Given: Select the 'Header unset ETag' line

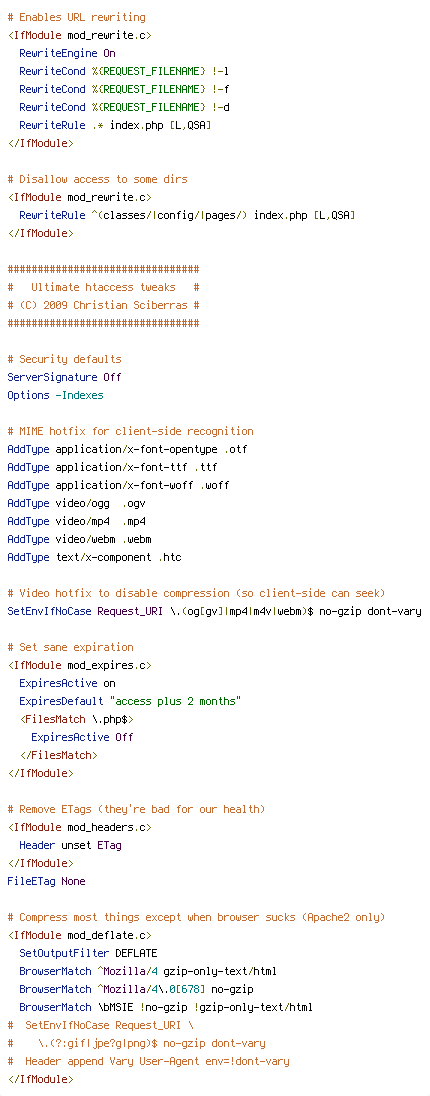Looking at the screenshot, I should (71, 846).
